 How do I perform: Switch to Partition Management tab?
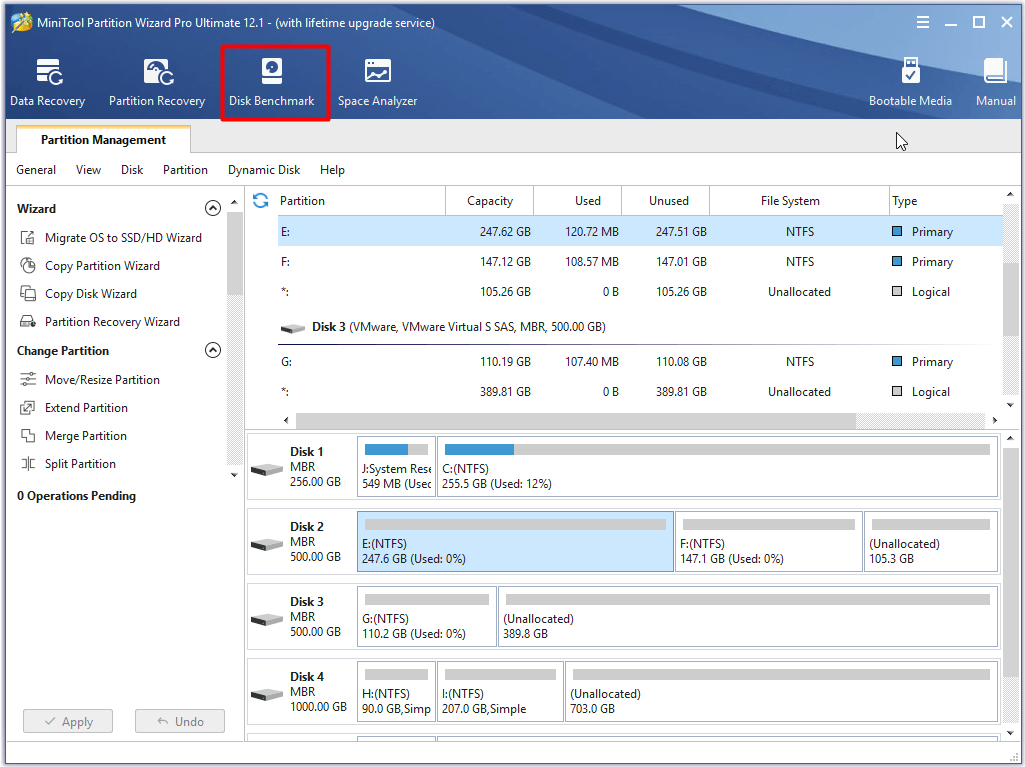point(103,140)
